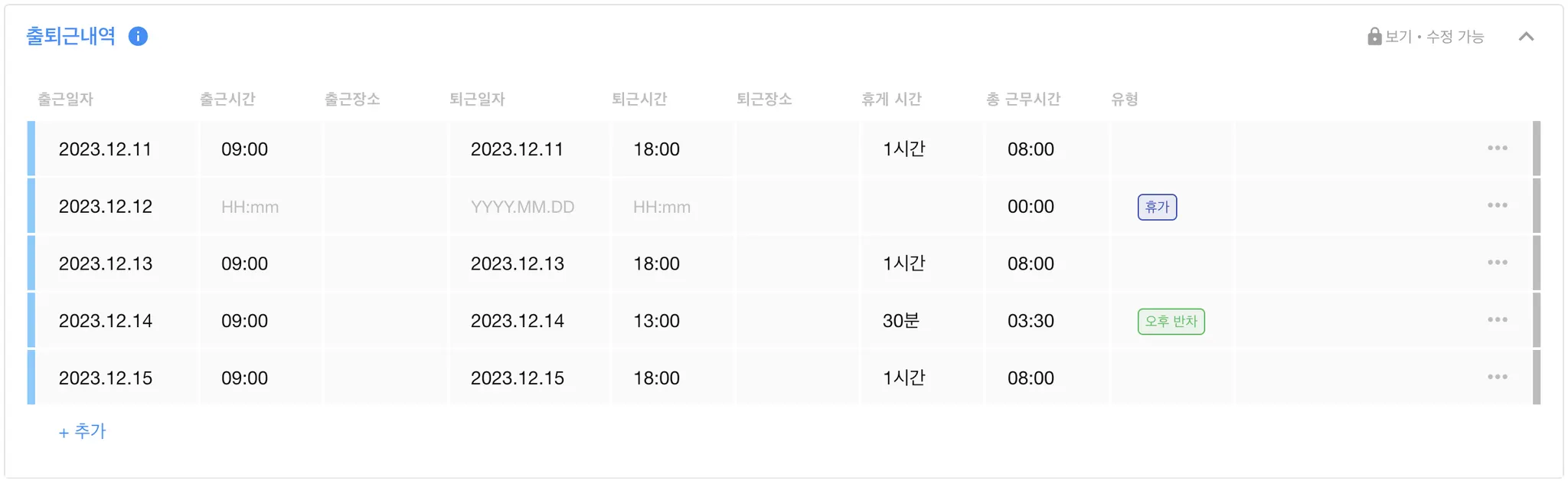The height and width of the screenshot is (484, 1568).
Task: Open the more options menu for 2023.12.11 row
Action: point(1498,148)
